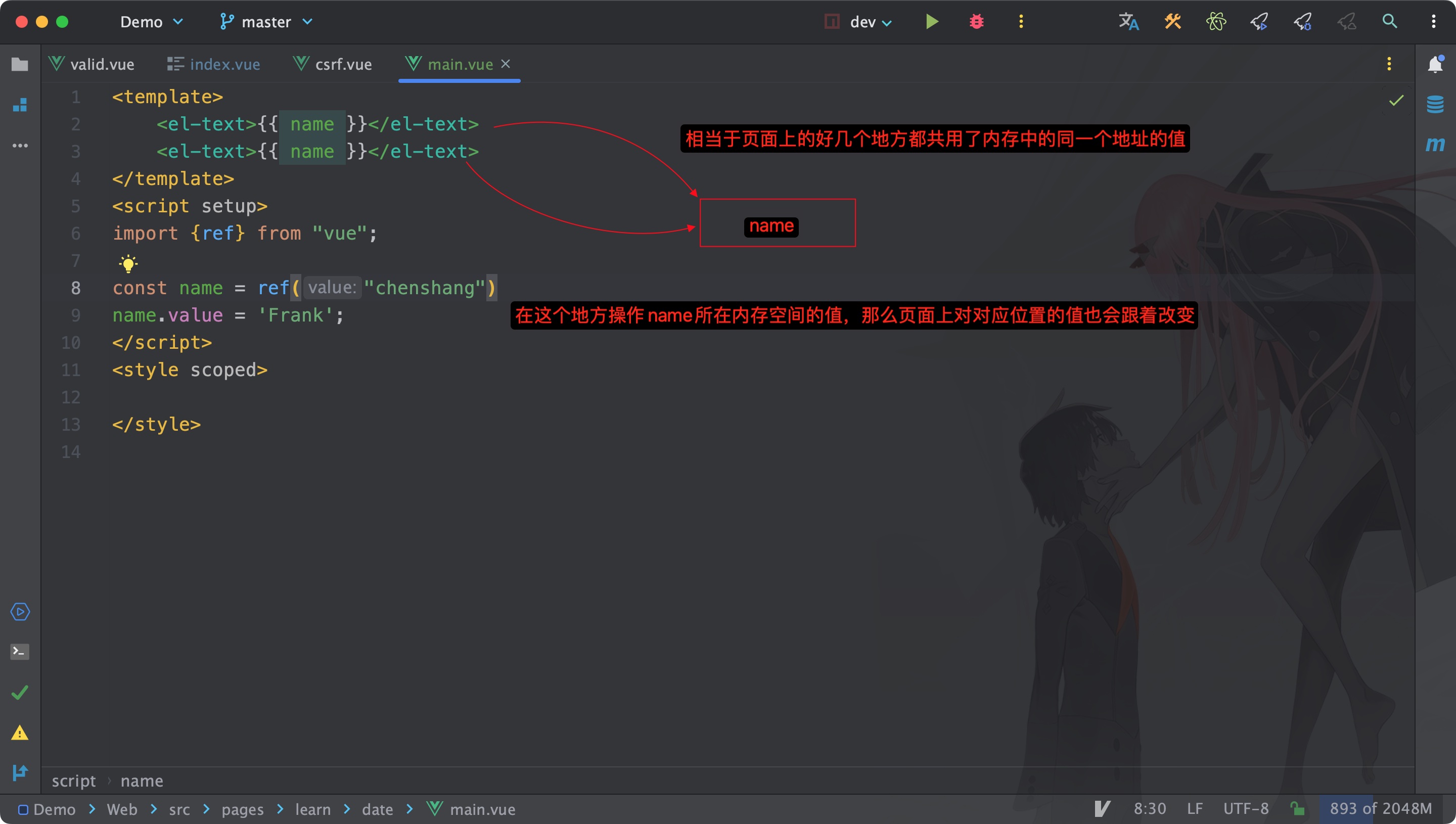Open the Notifications bell
This screenshot has width=1456, height=824.
click(x=1434, y=65)
